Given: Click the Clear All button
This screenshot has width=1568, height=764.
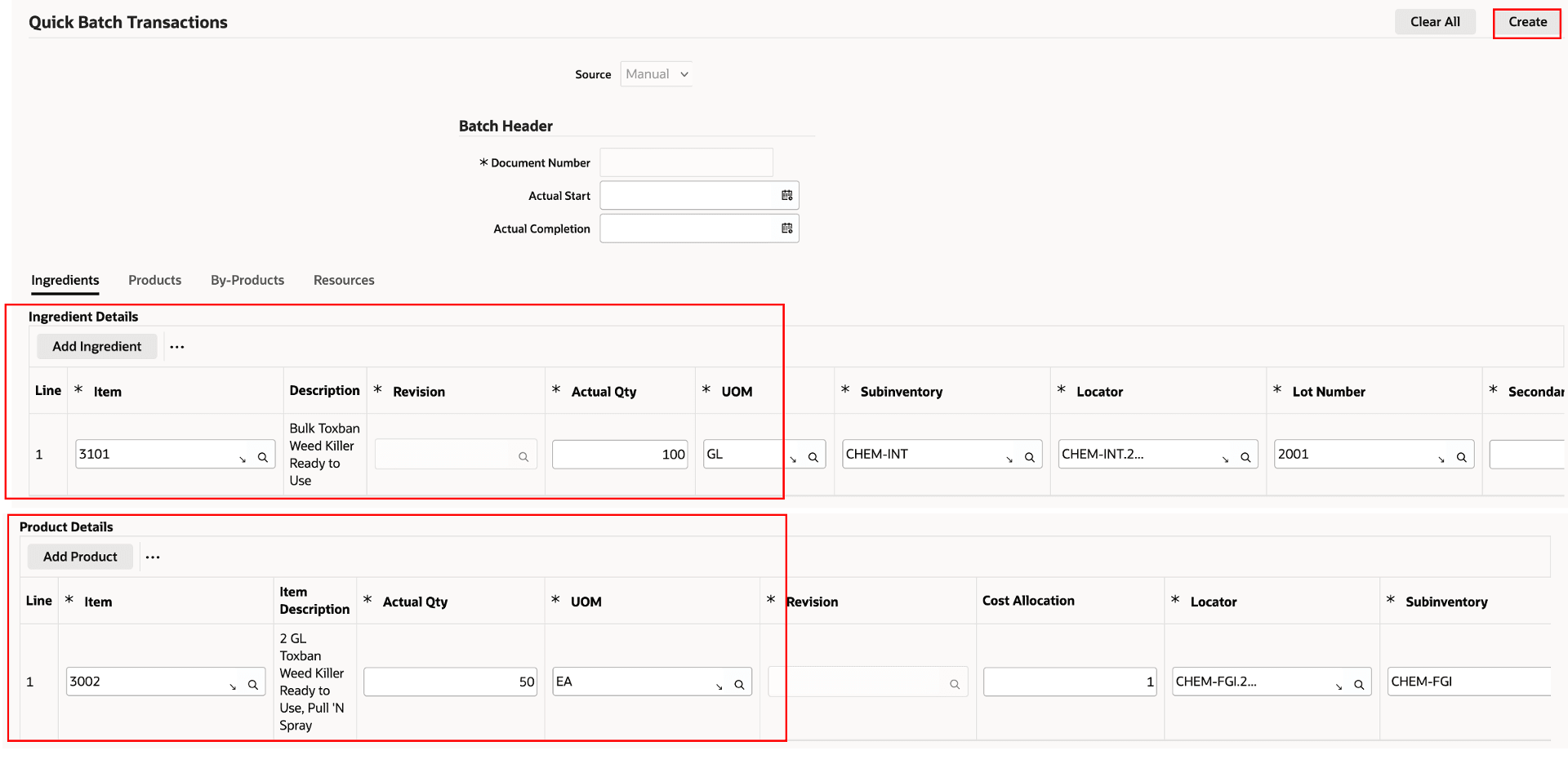Looking at the screenshot, I should click(1434, 22).
